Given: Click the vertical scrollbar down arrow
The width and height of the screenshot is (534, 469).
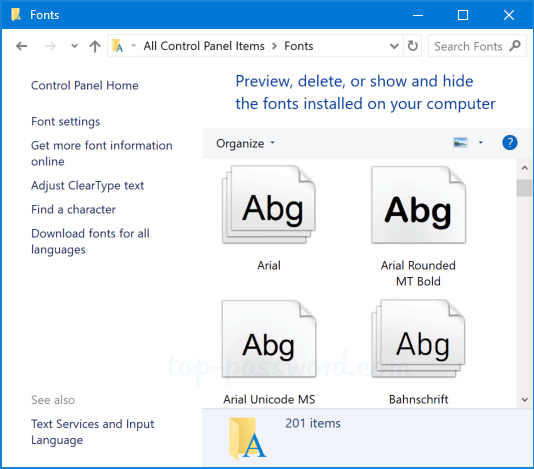Looking at the screenshot, I should [524, 400].
